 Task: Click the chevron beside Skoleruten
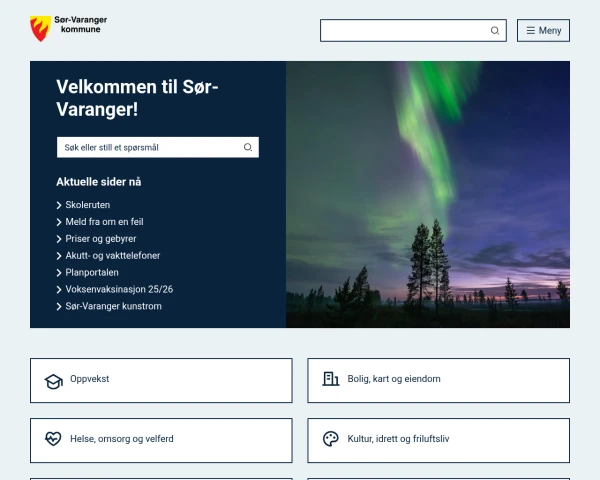pyautogui.click(x=60, y=205)
